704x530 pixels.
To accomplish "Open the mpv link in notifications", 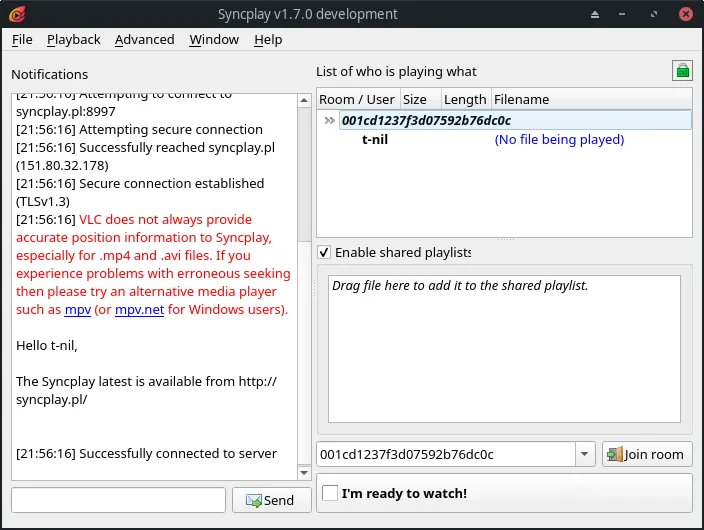I will [x=78, y=309].
